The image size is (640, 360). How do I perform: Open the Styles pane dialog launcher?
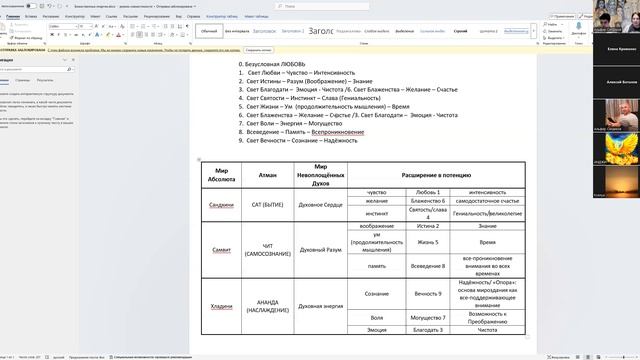pyautogui.click(x=538, y=43)
